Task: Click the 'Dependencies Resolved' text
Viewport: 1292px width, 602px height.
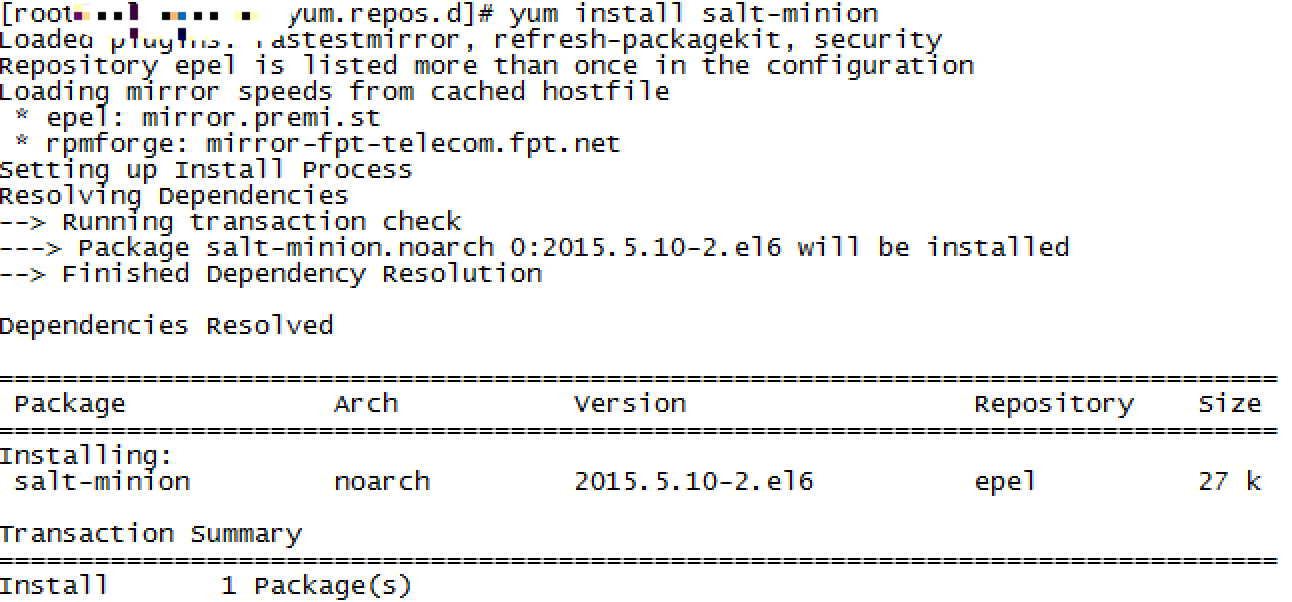Action: pos(166,327)
